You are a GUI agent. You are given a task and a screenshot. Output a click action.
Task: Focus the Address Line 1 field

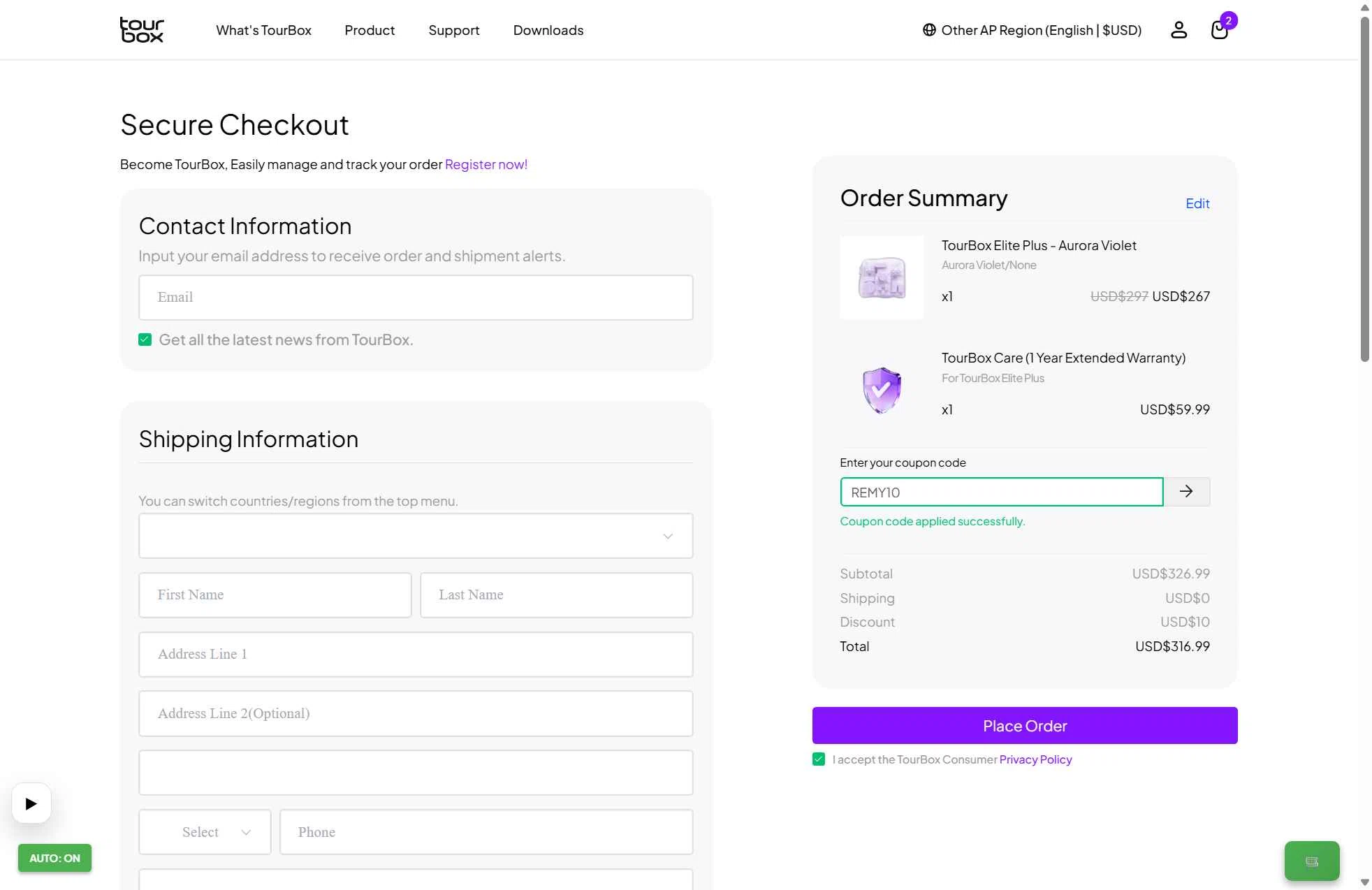tap(416, 655)
